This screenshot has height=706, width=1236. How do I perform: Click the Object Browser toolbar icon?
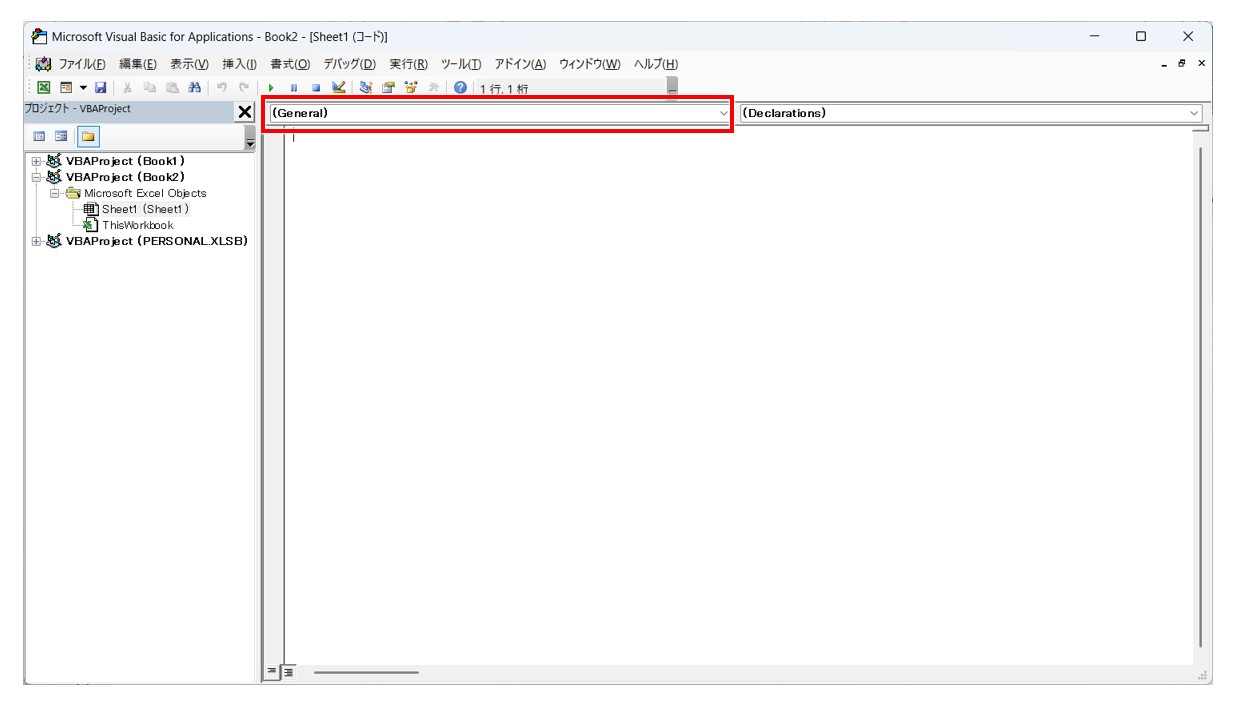(411, 88)
